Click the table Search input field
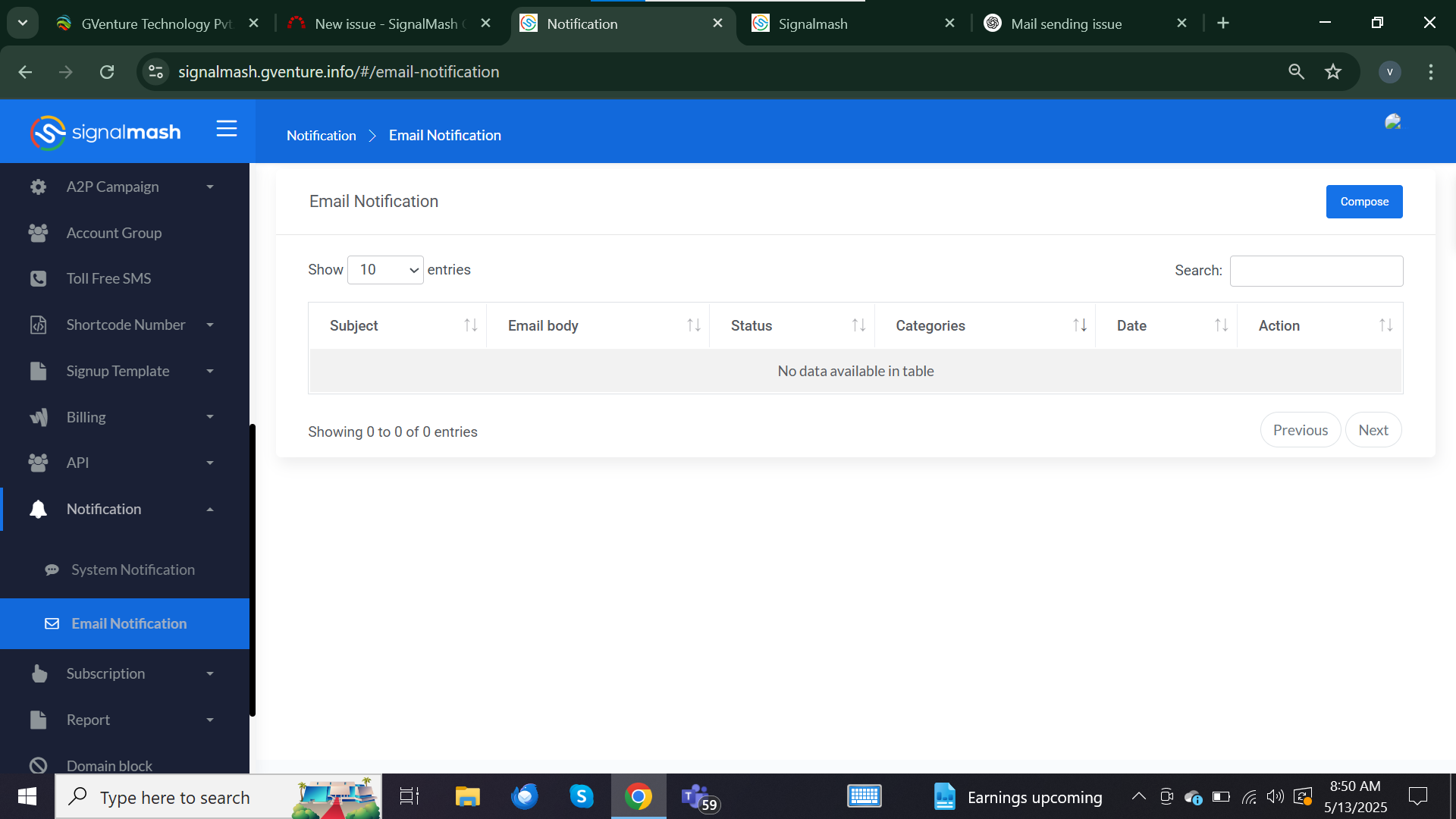 click(x=1316, y=271)
